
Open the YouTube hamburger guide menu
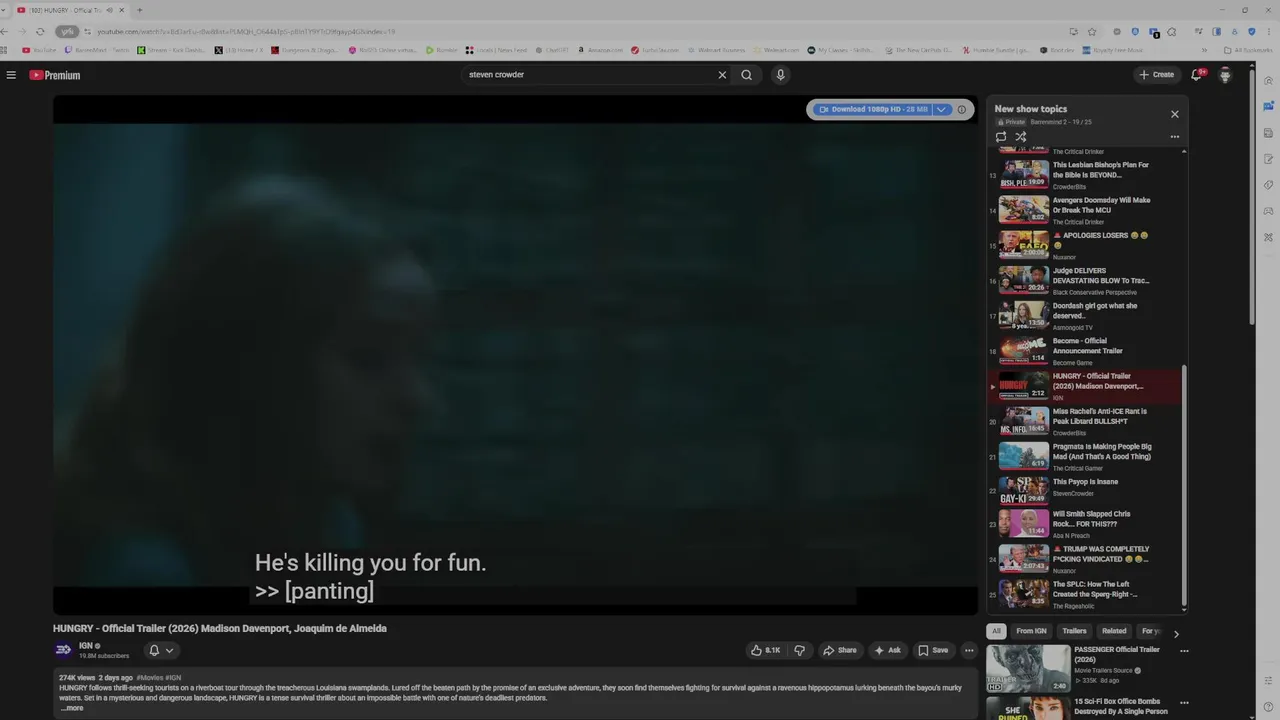click(x=11, y=75)
